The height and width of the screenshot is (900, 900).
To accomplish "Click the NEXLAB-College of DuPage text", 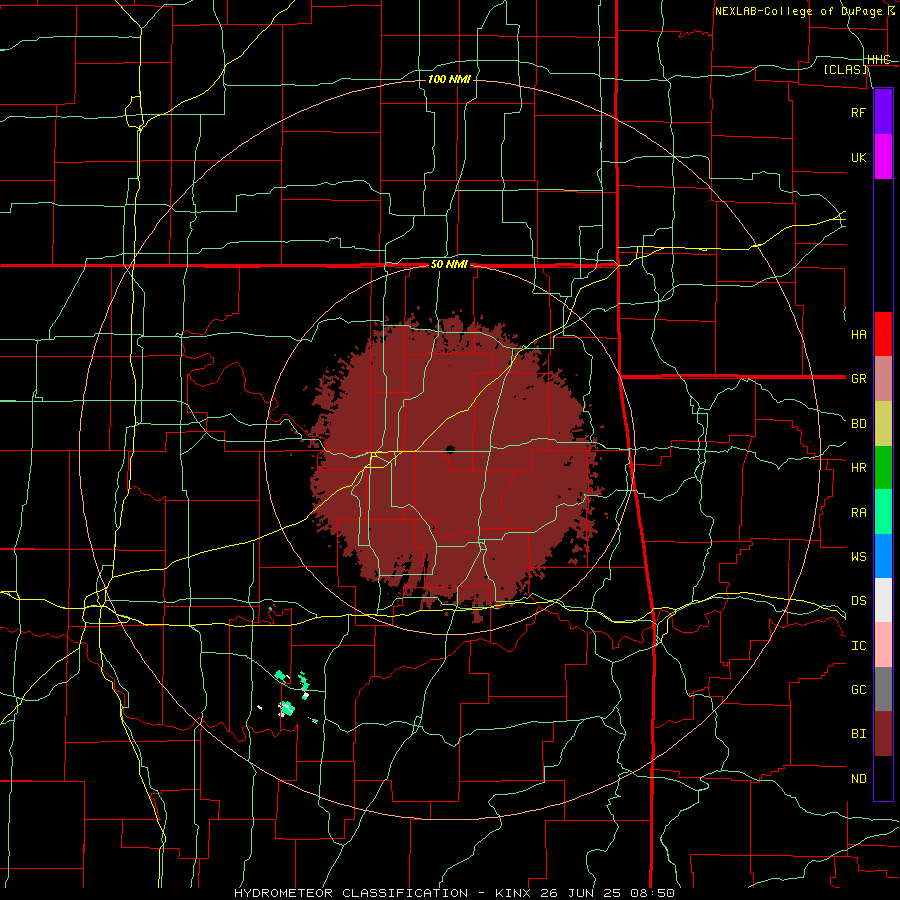I will (800, 11).
